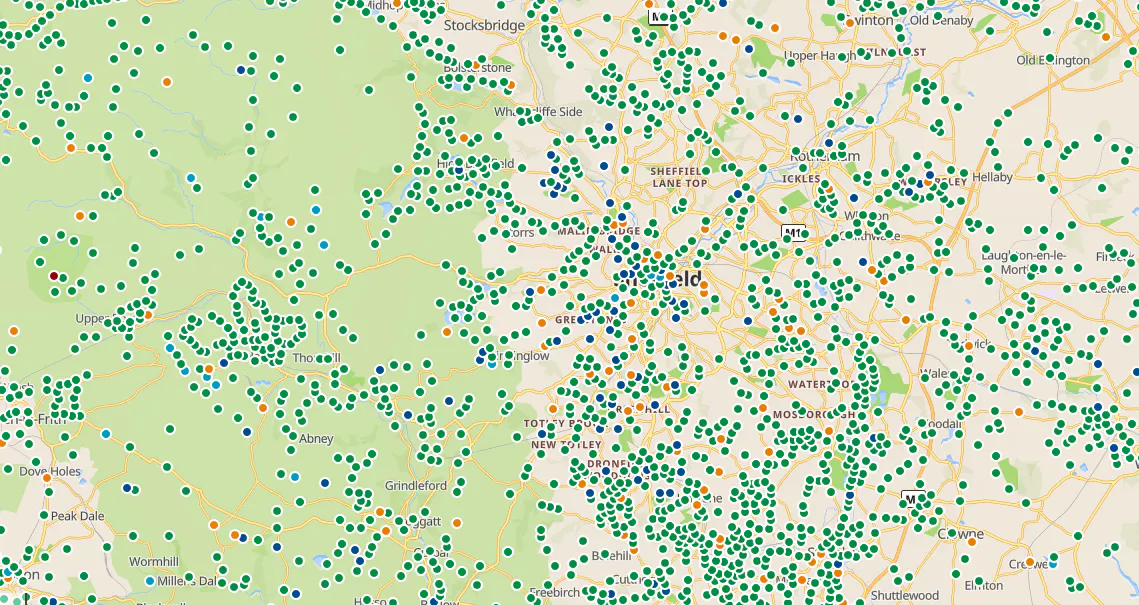Select the Wormhill place name
Viewport: 1139px width, 605px height.
point(154,561)
